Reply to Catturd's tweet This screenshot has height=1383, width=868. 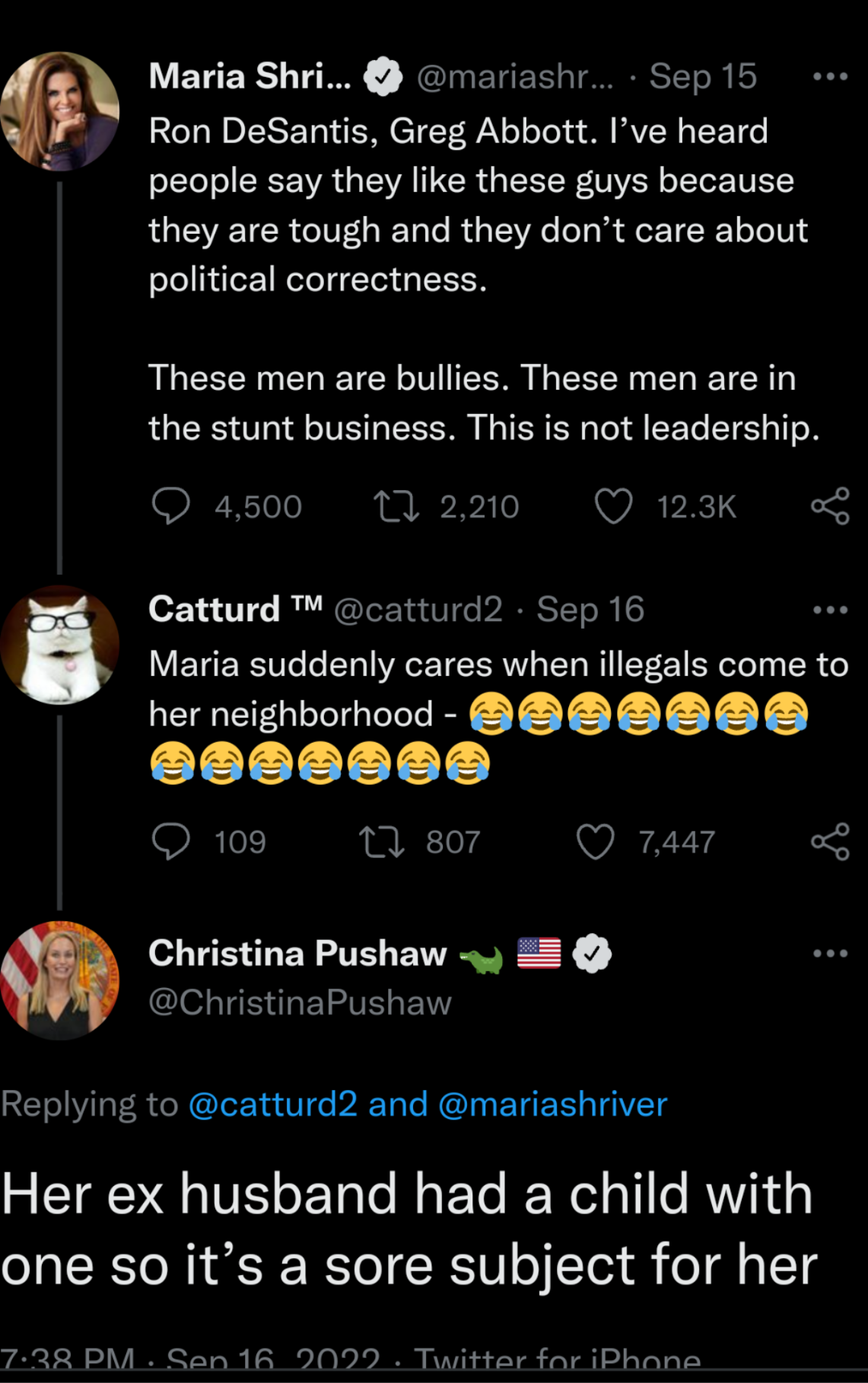[171, 842]
